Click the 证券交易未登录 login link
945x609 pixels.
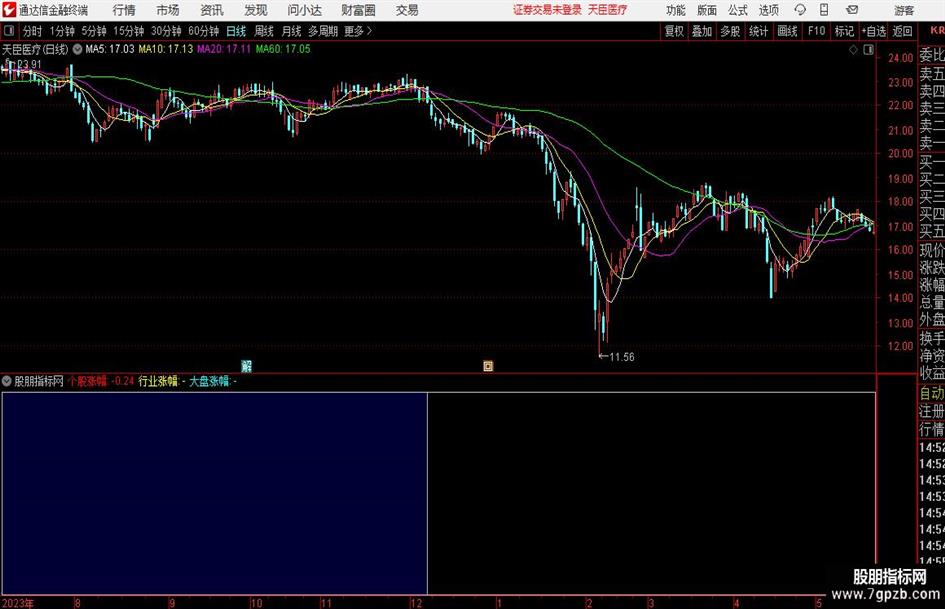pos(547,10)
